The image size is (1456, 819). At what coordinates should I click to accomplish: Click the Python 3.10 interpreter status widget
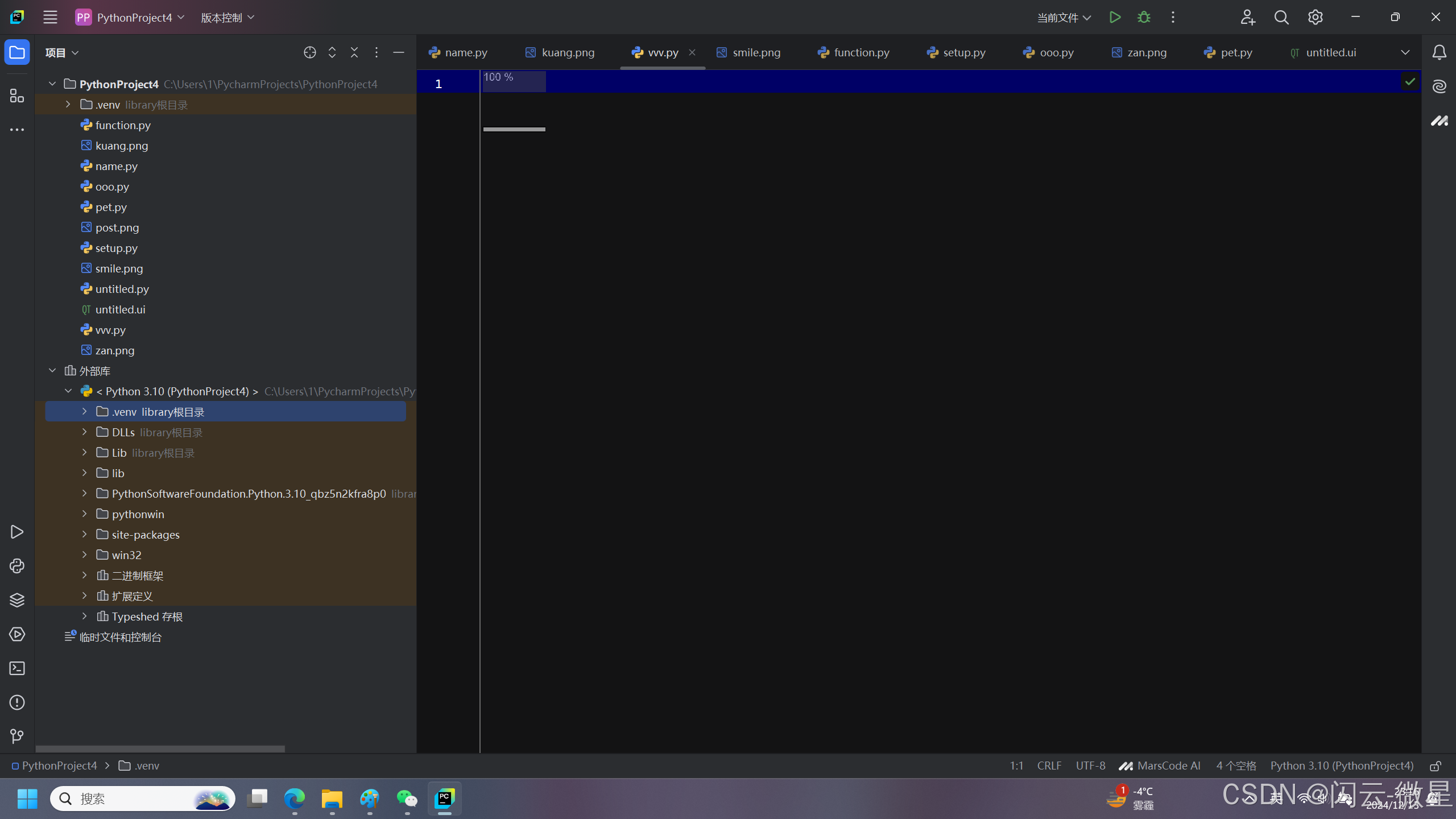(1342, 766)
